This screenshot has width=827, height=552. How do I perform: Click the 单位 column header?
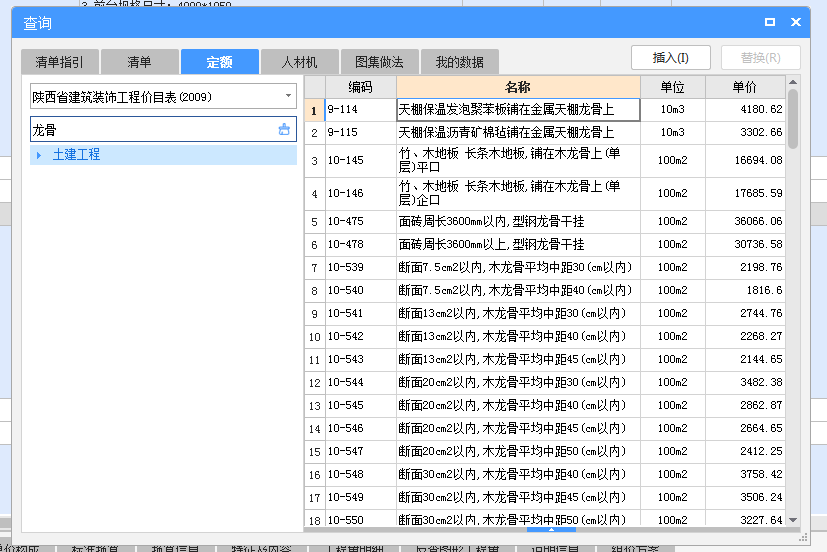point(673,87)
